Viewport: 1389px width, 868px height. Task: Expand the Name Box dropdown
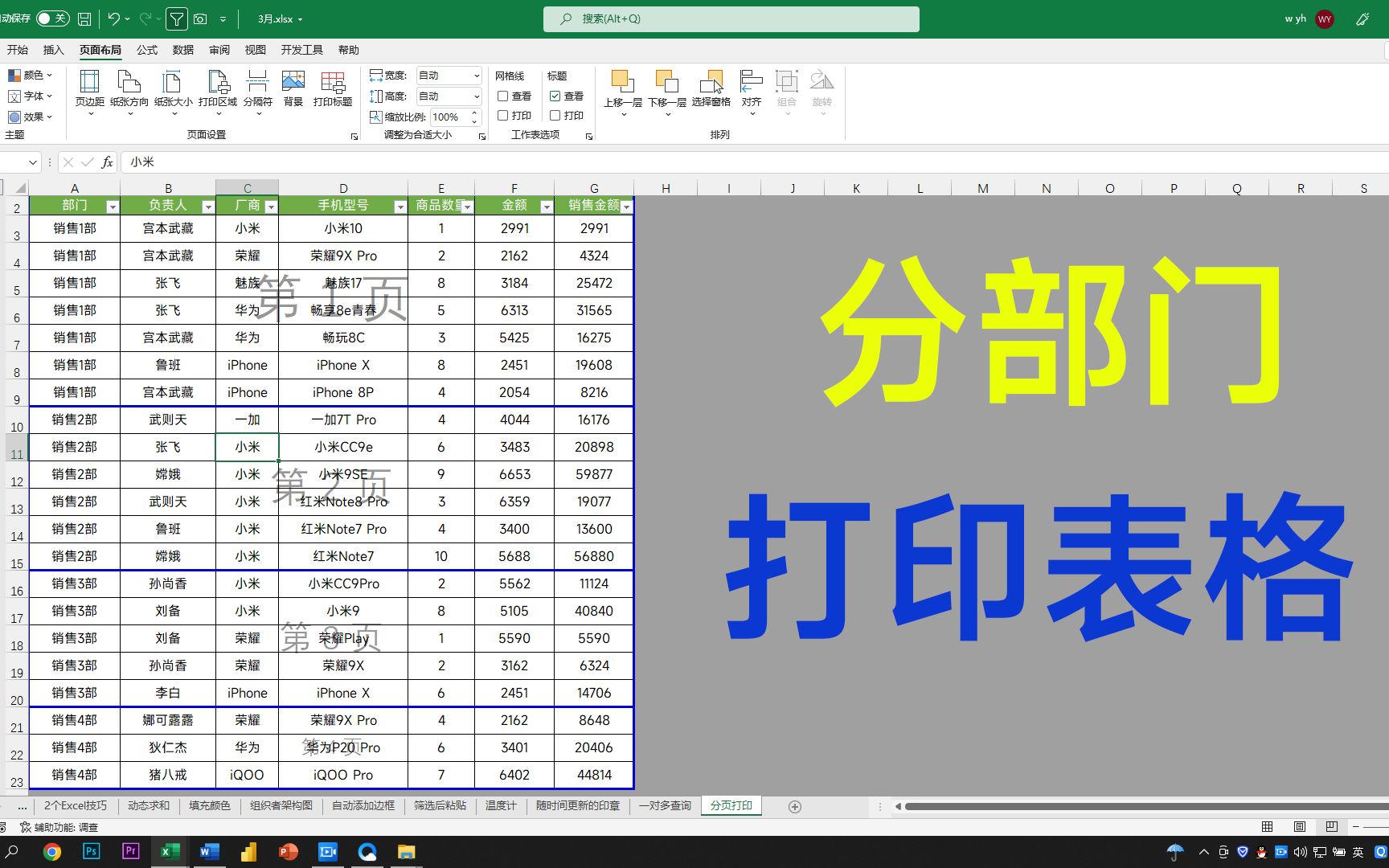click(32, 162)
